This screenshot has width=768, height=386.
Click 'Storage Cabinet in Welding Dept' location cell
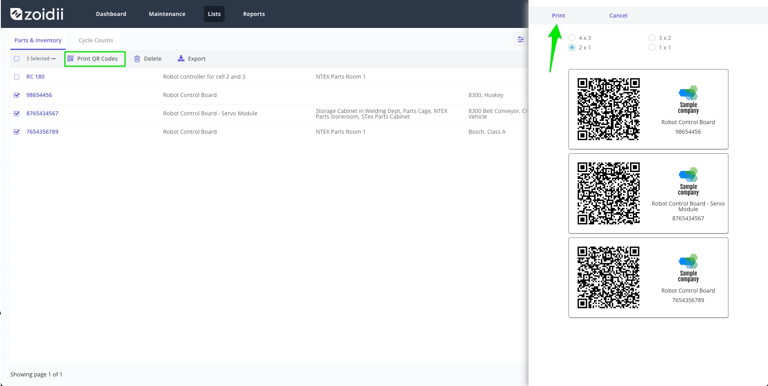coord(382,114)
